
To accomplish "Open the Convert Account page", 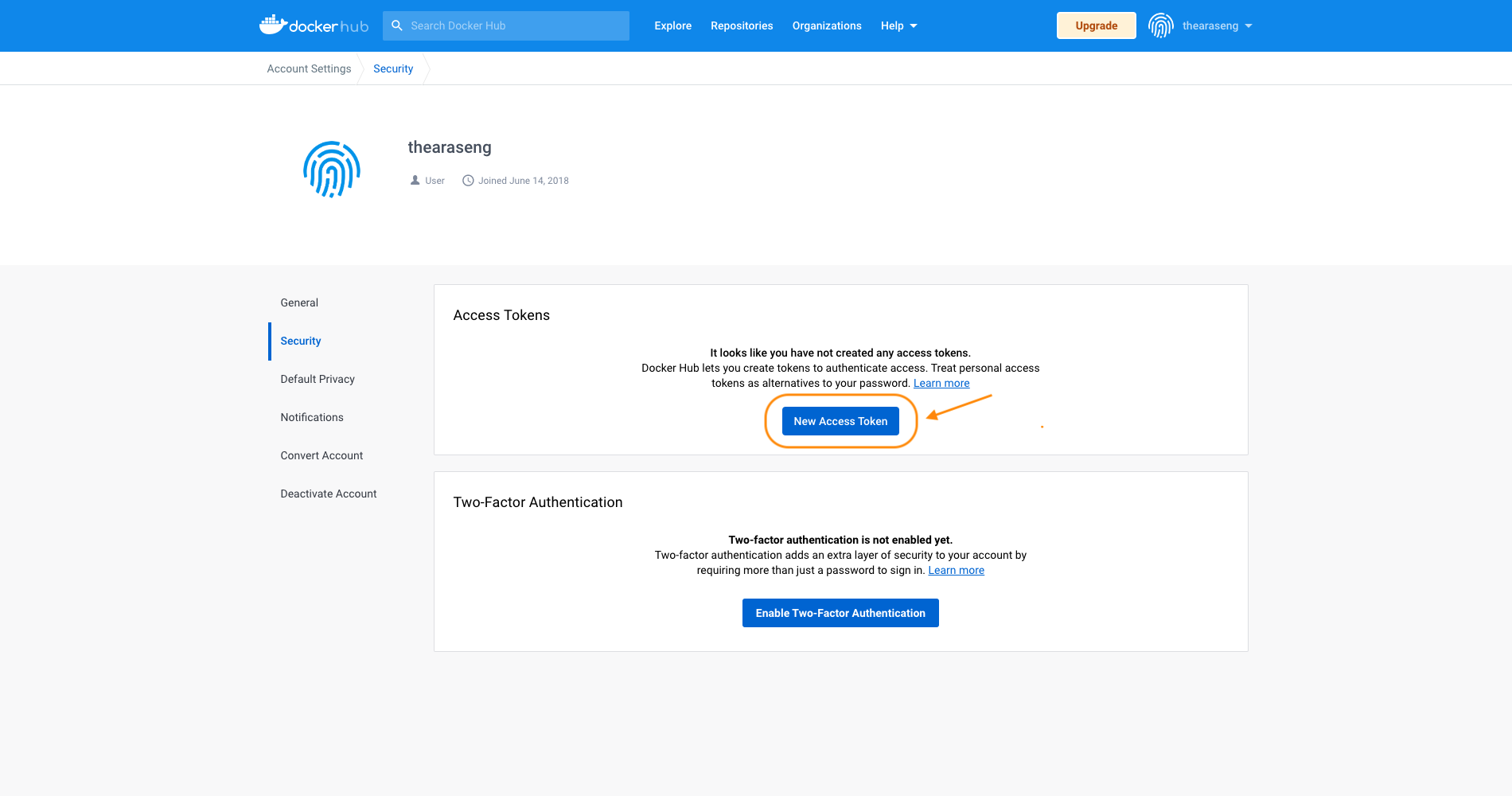I will (321, 455).
